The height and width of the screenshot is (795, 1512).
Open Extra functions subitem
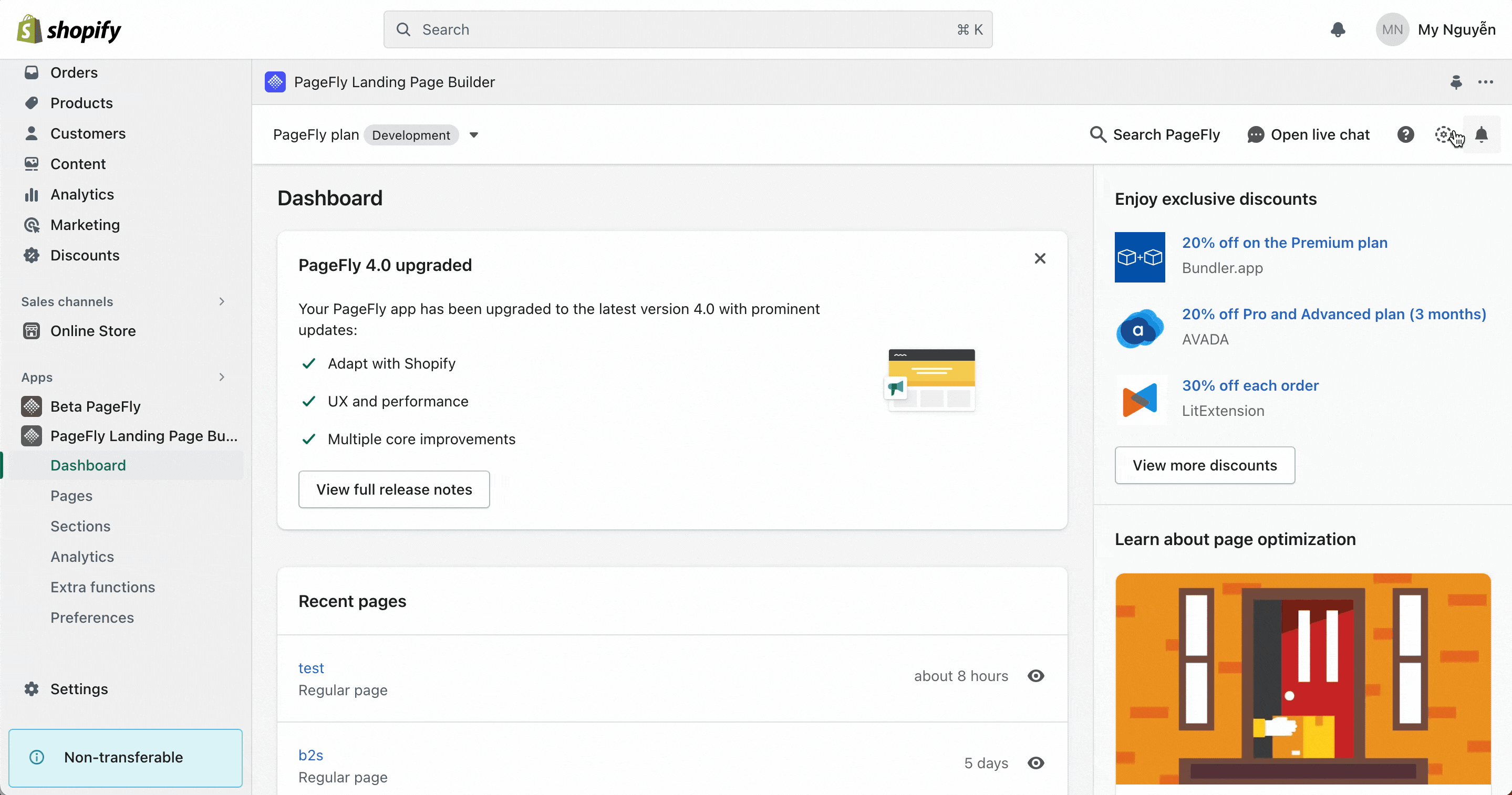coord(103,587)
